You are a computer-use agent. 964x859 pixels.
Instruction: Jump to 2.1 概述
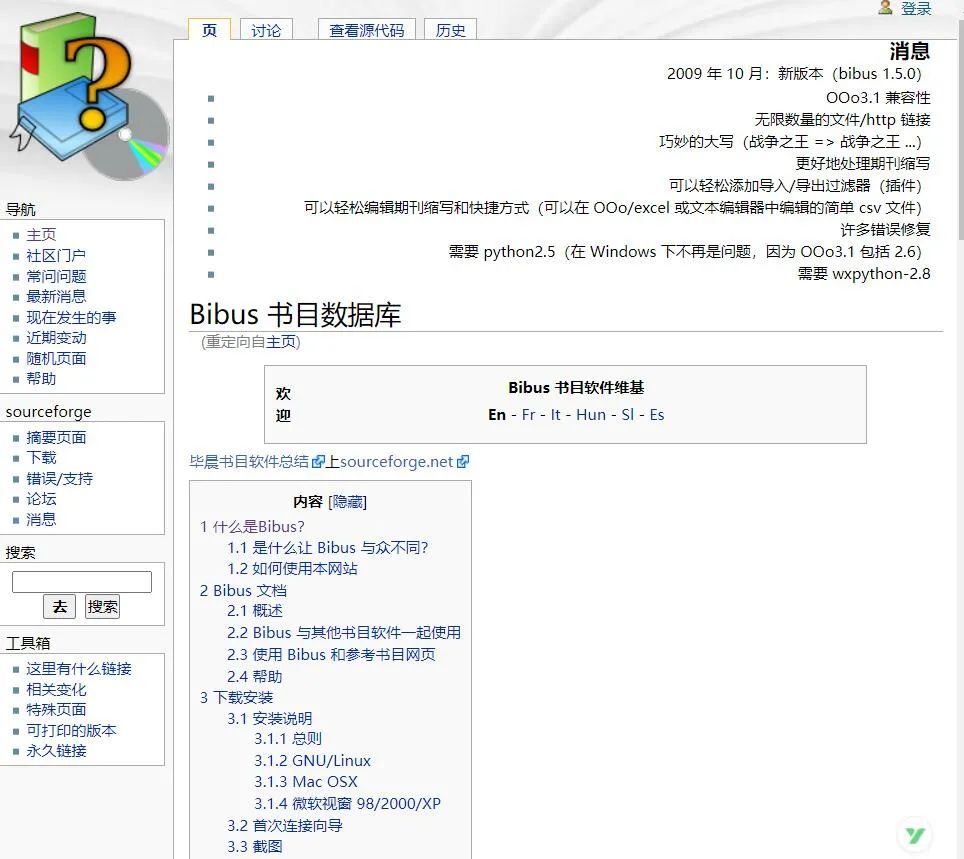(x=255, y=611)
